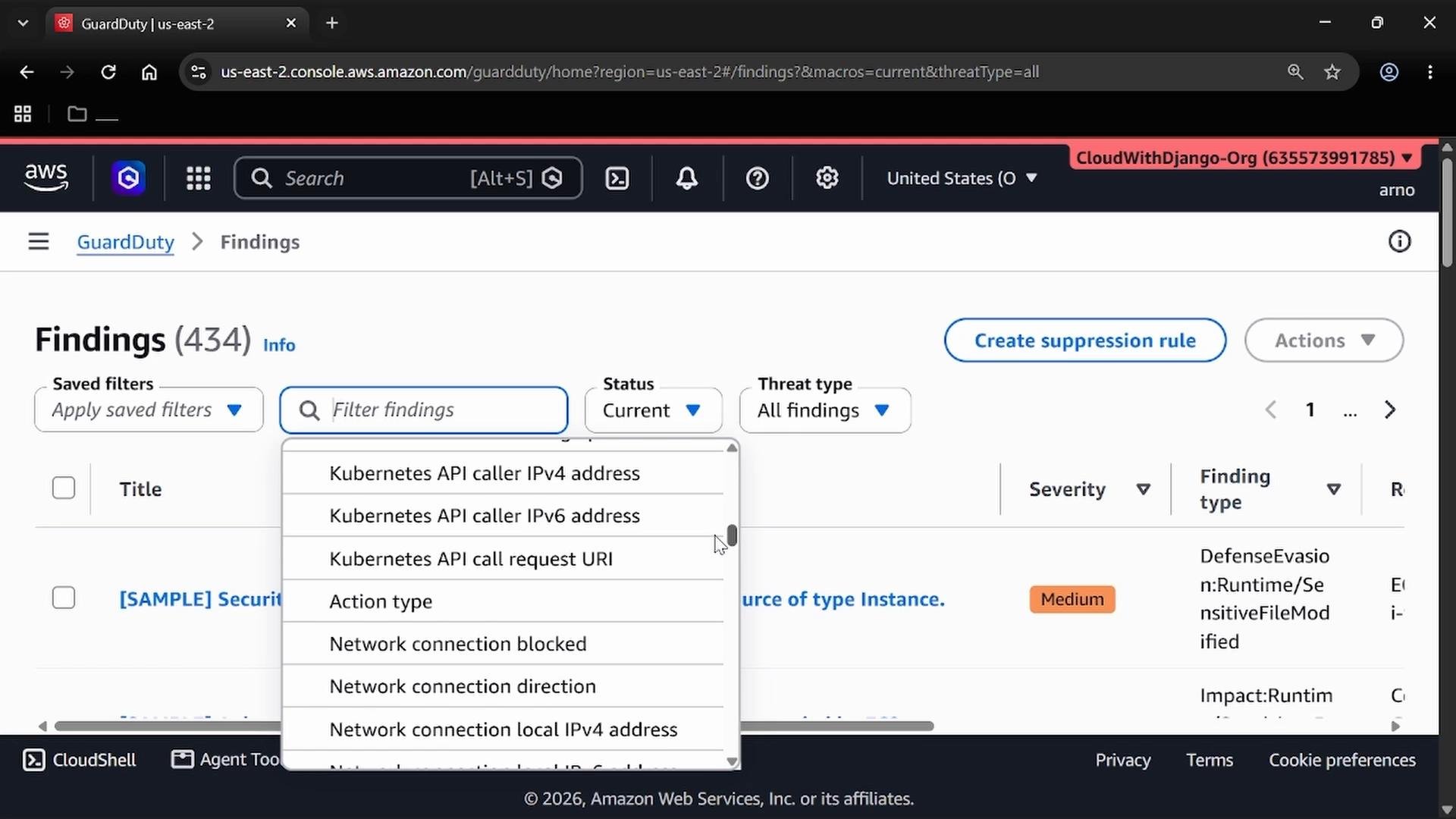Choose Network connection direction filter
The height and width of the screenshot is (819, 1456).
(x=504, y=686)
